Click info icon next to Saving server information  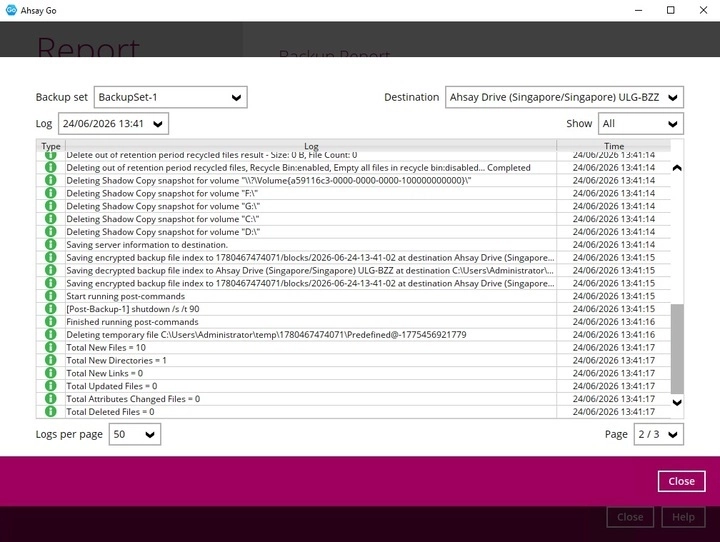pyautogui.click(x=51, y=244)
